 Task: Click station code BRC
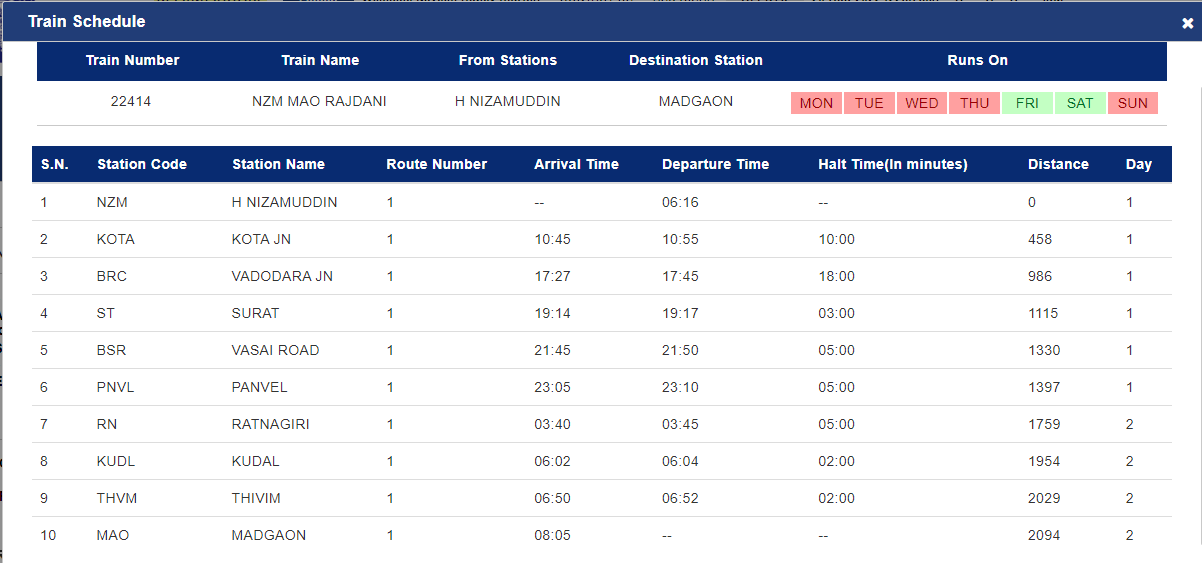coord(111,276)
